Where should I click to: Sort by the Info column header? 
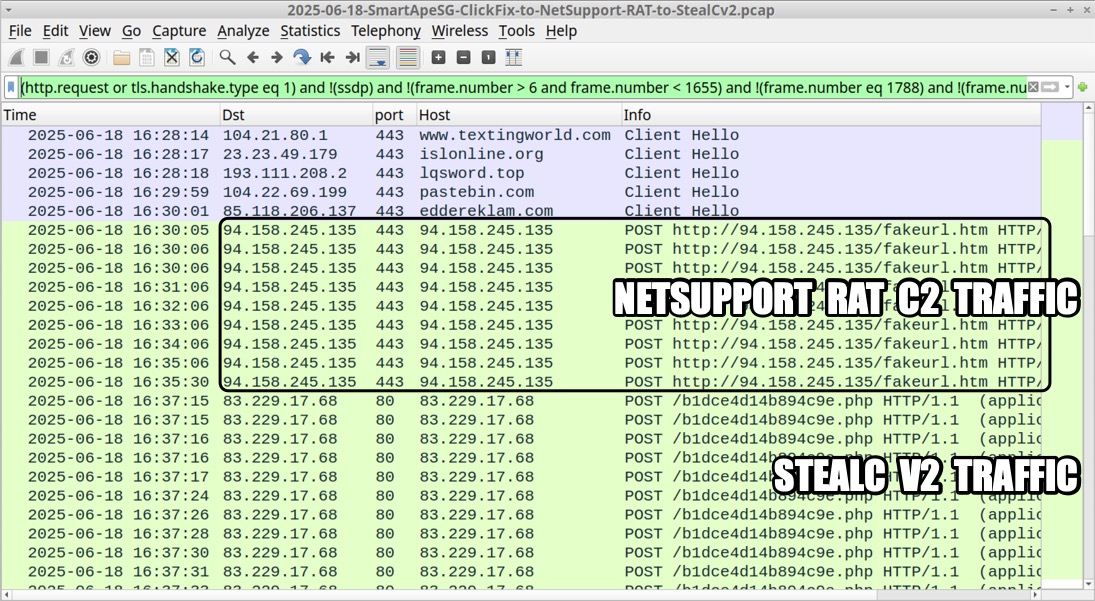831,114
